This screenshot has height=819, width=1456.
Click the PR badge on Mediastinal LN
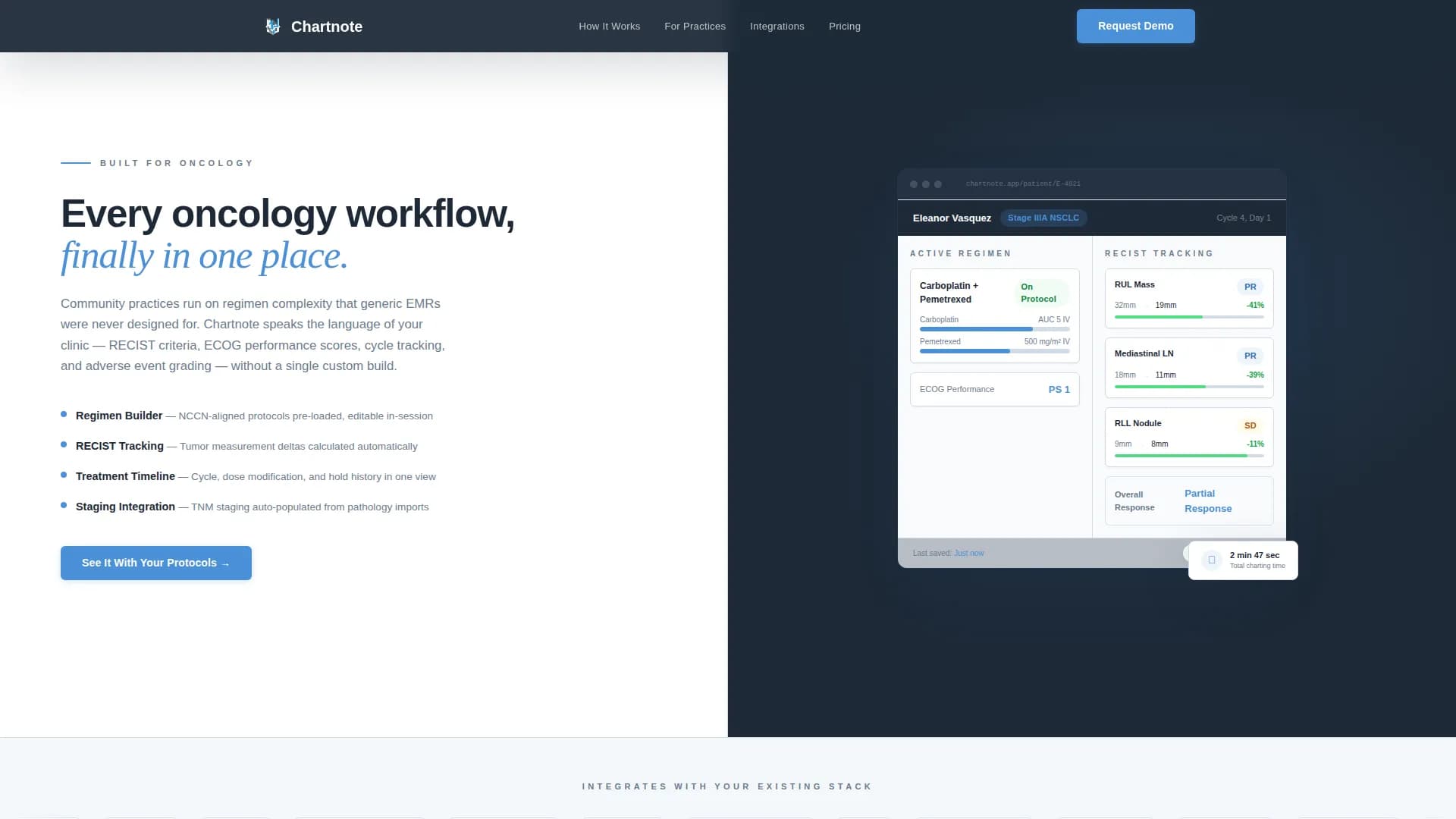coord(1250,356)
